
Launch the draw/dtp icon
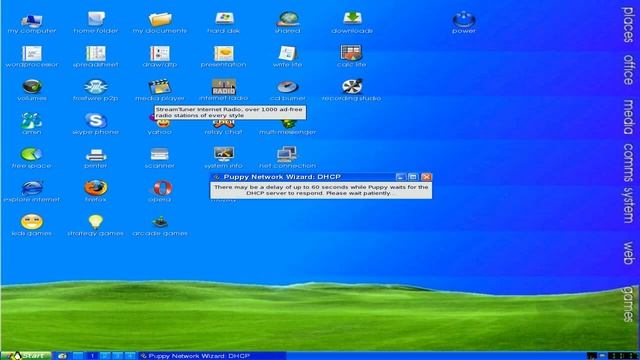coord(160,53)
